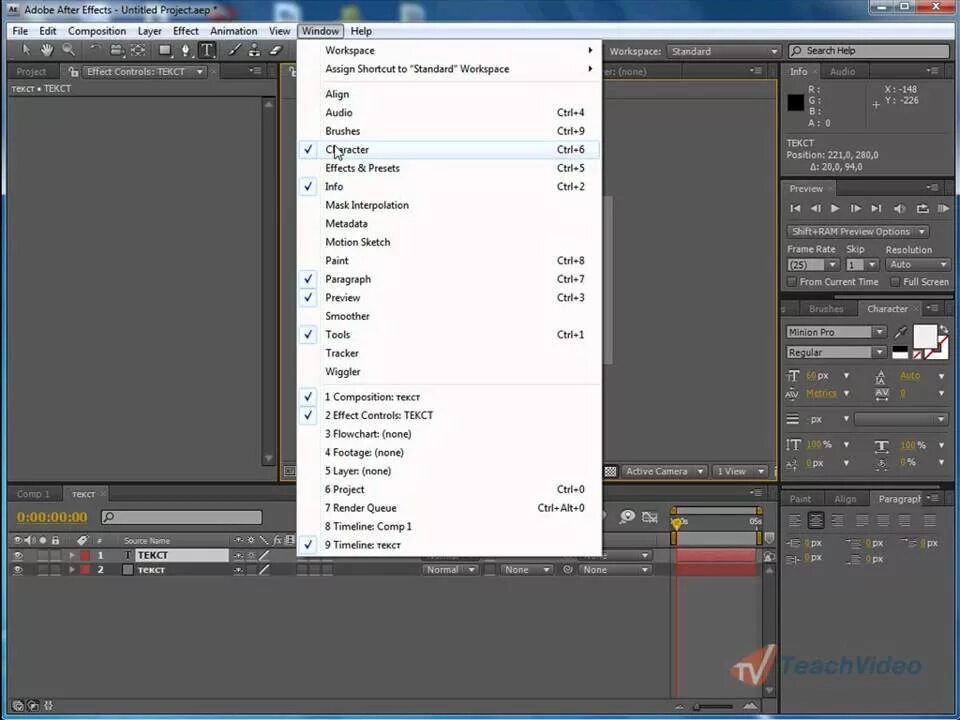Jump to first frame in Preview
Screen dimensions: 960x720
coord(795,209)
